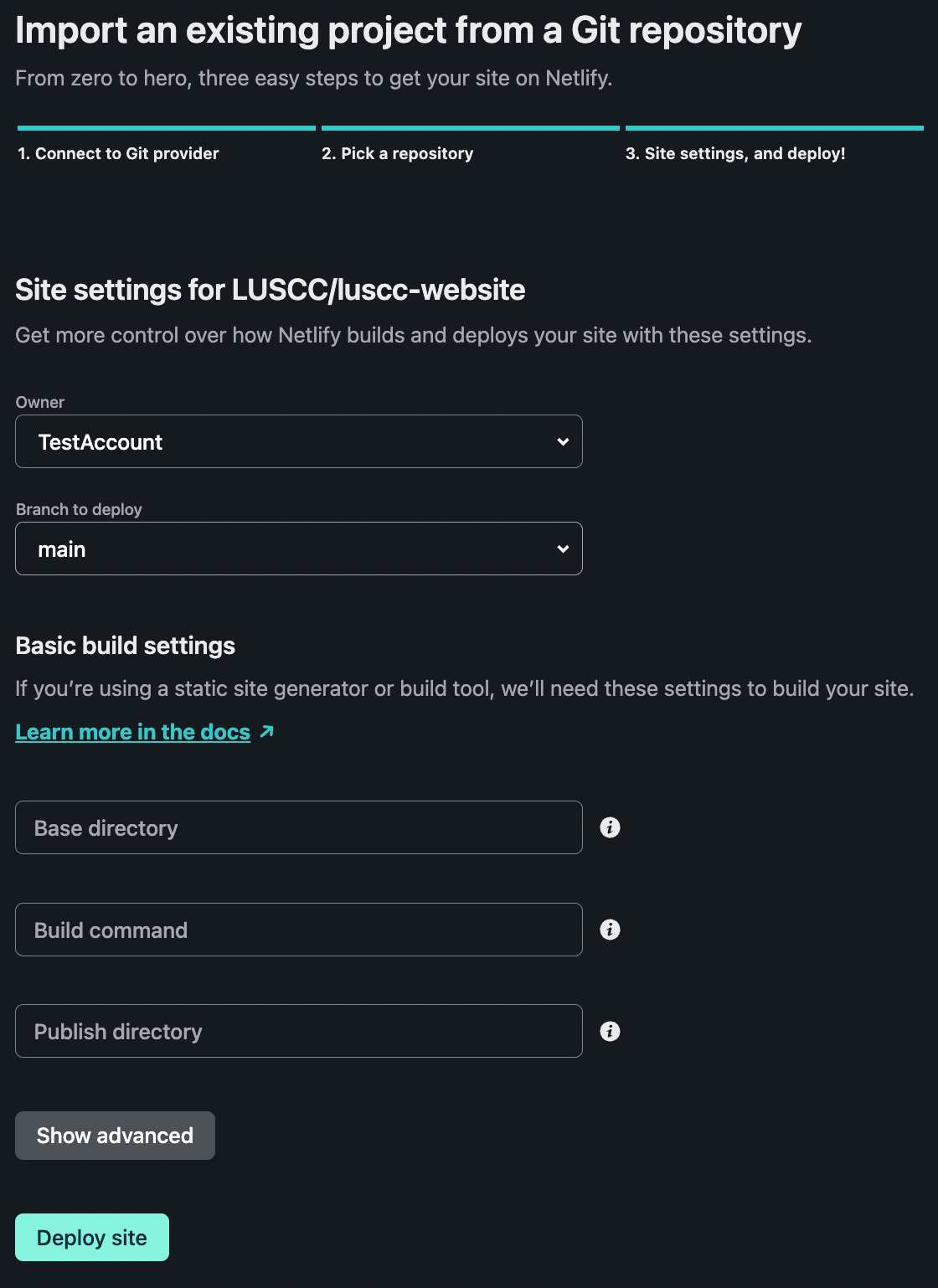
Task: Open Learn more in the docs link
Action: coord(133,732)
